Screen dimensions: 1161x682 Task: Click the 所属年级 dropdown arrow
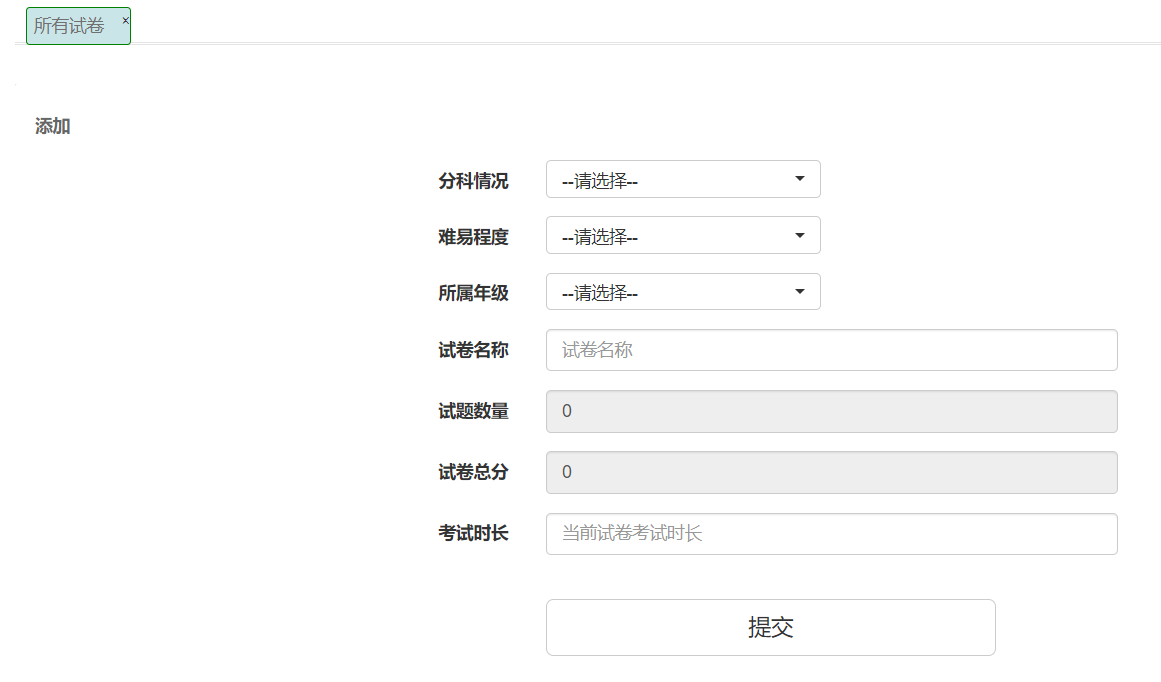799,291
